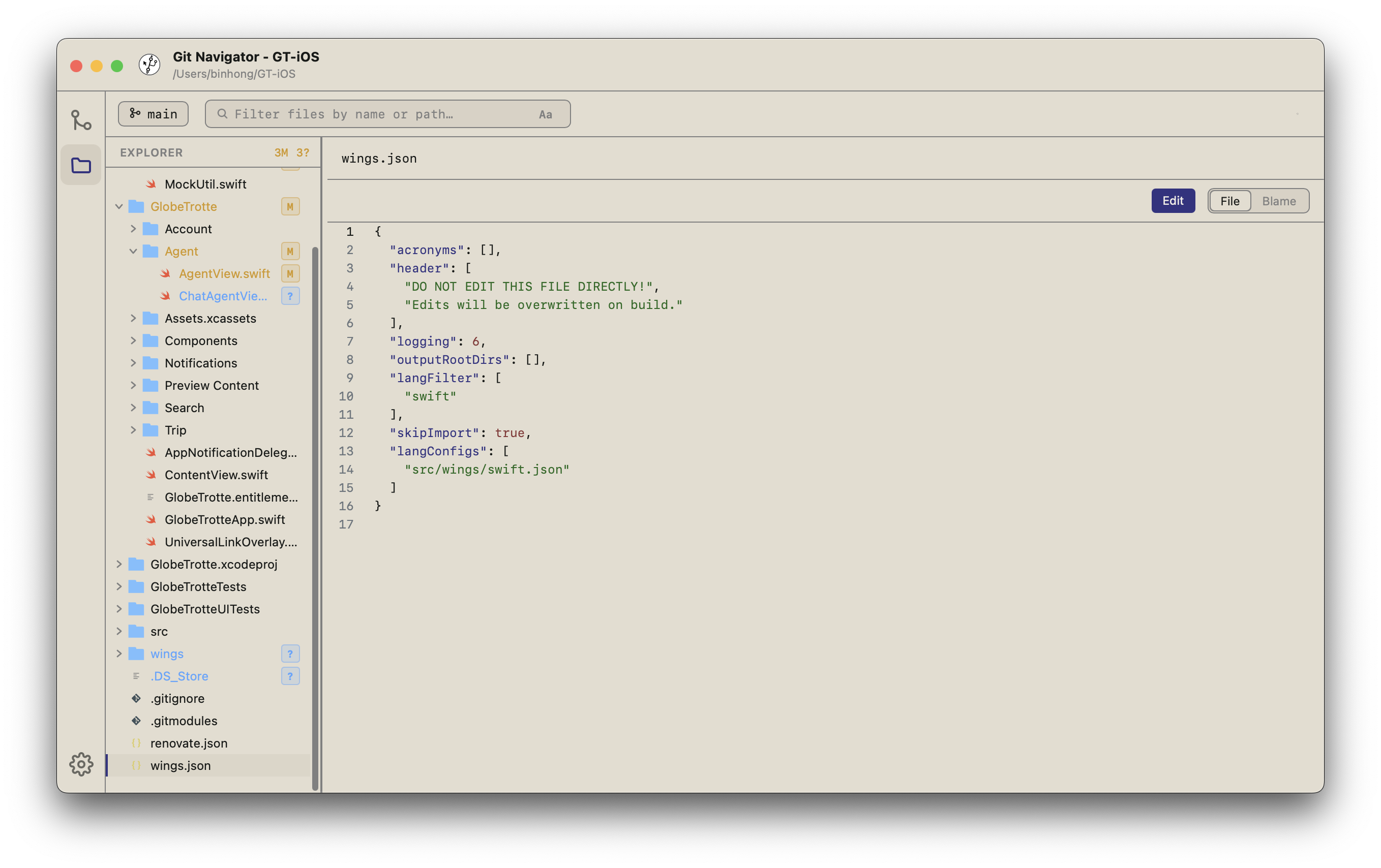Open settings with the gear icon
The image size is (1381, 868).
[81, 764]
